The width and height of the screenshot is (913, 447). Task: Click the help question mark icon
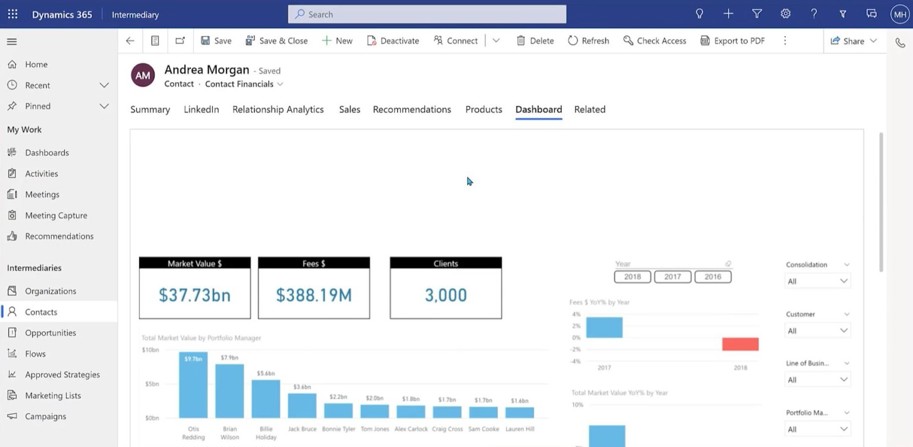pos(814,14)
